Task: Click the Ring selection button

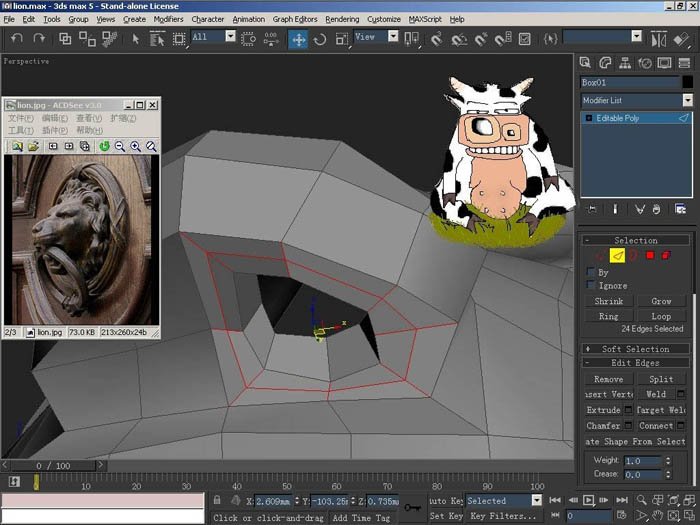Action: (x=609, y=316)
